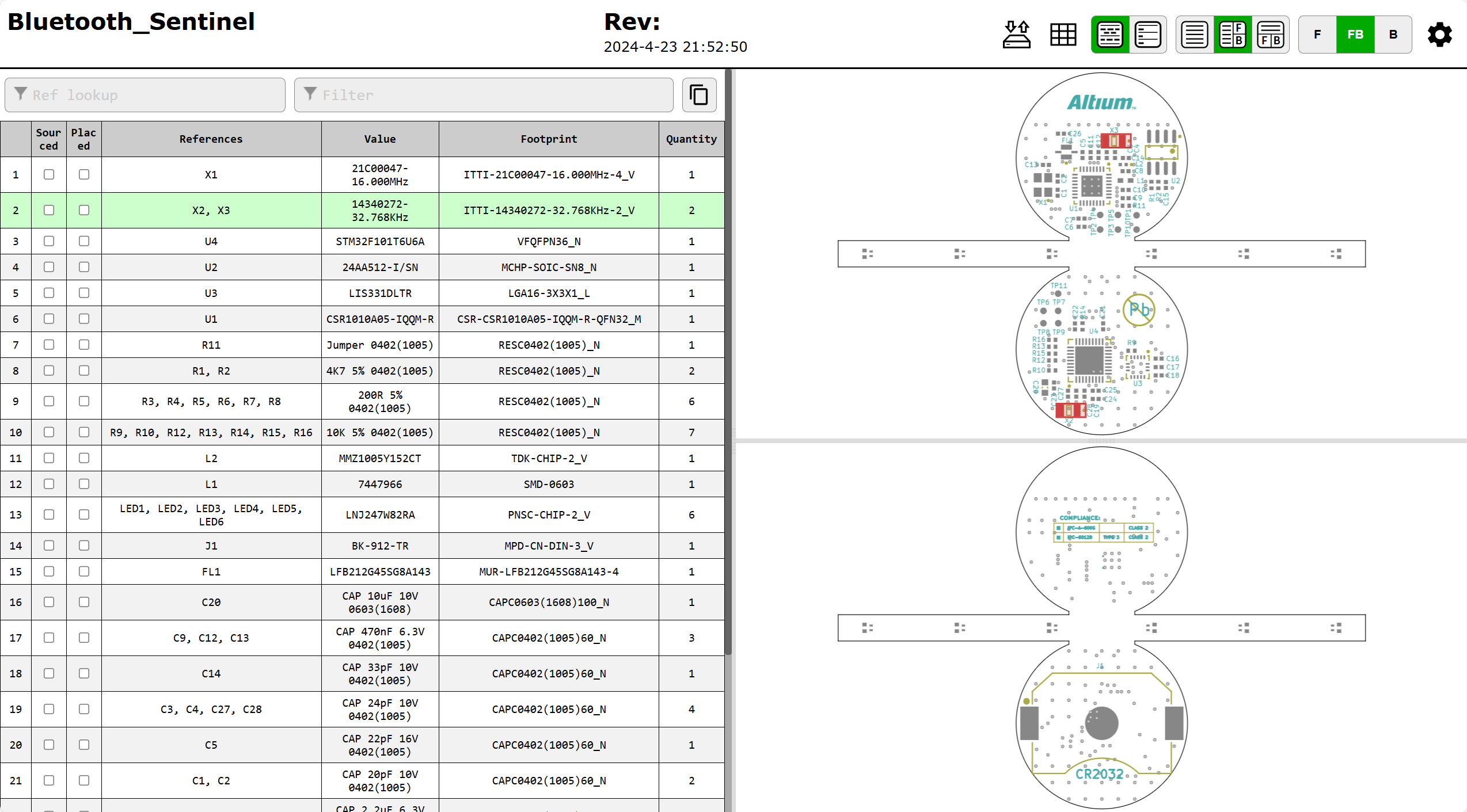Switch to BOM top-bottom layout icon
Viewport: 1467px width, 812px height.
(1270, 35)
